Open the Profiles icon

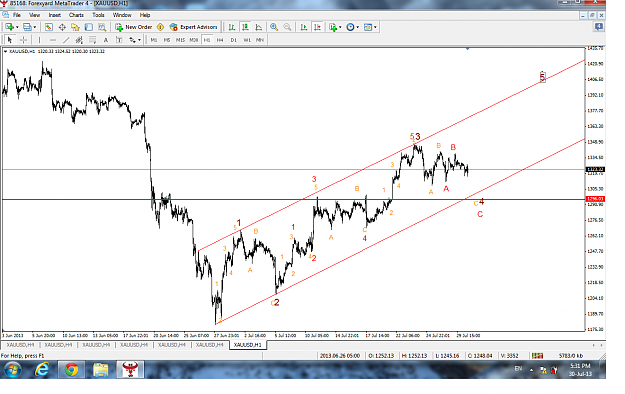pyautogui.click(x=27, y=27)
